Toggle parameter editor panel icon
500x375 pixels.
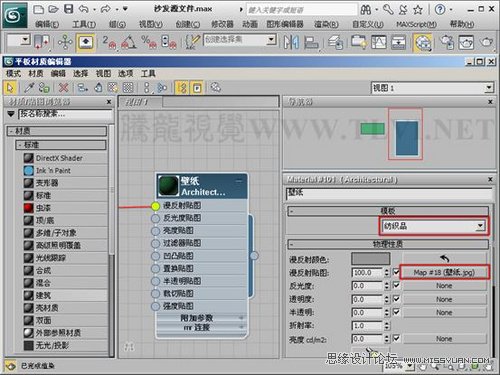[x=197, y=88]
